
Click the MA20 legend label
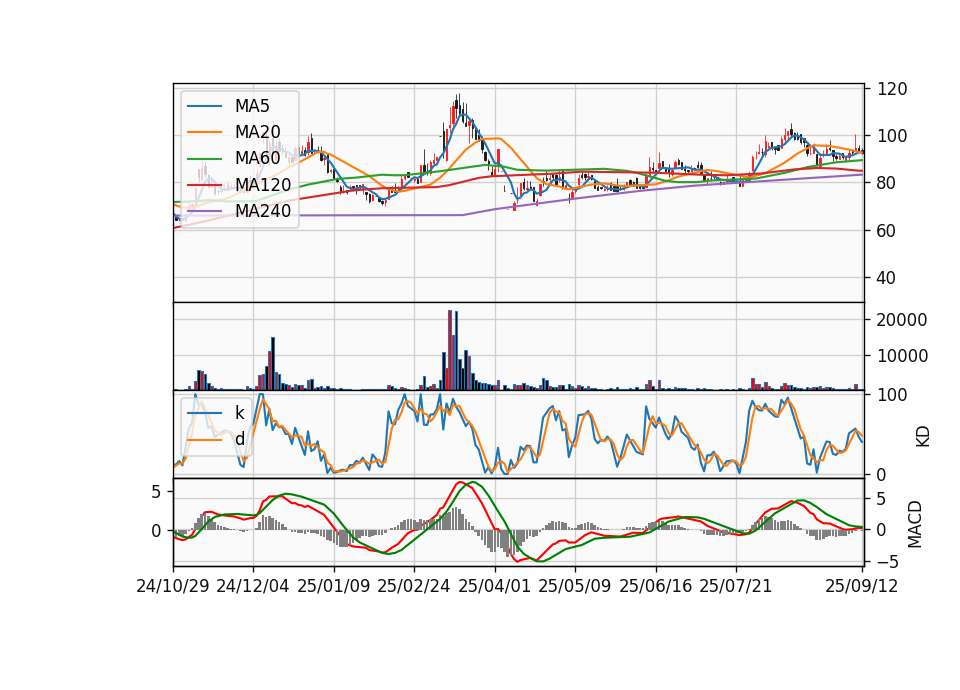(x=257, y=132)
